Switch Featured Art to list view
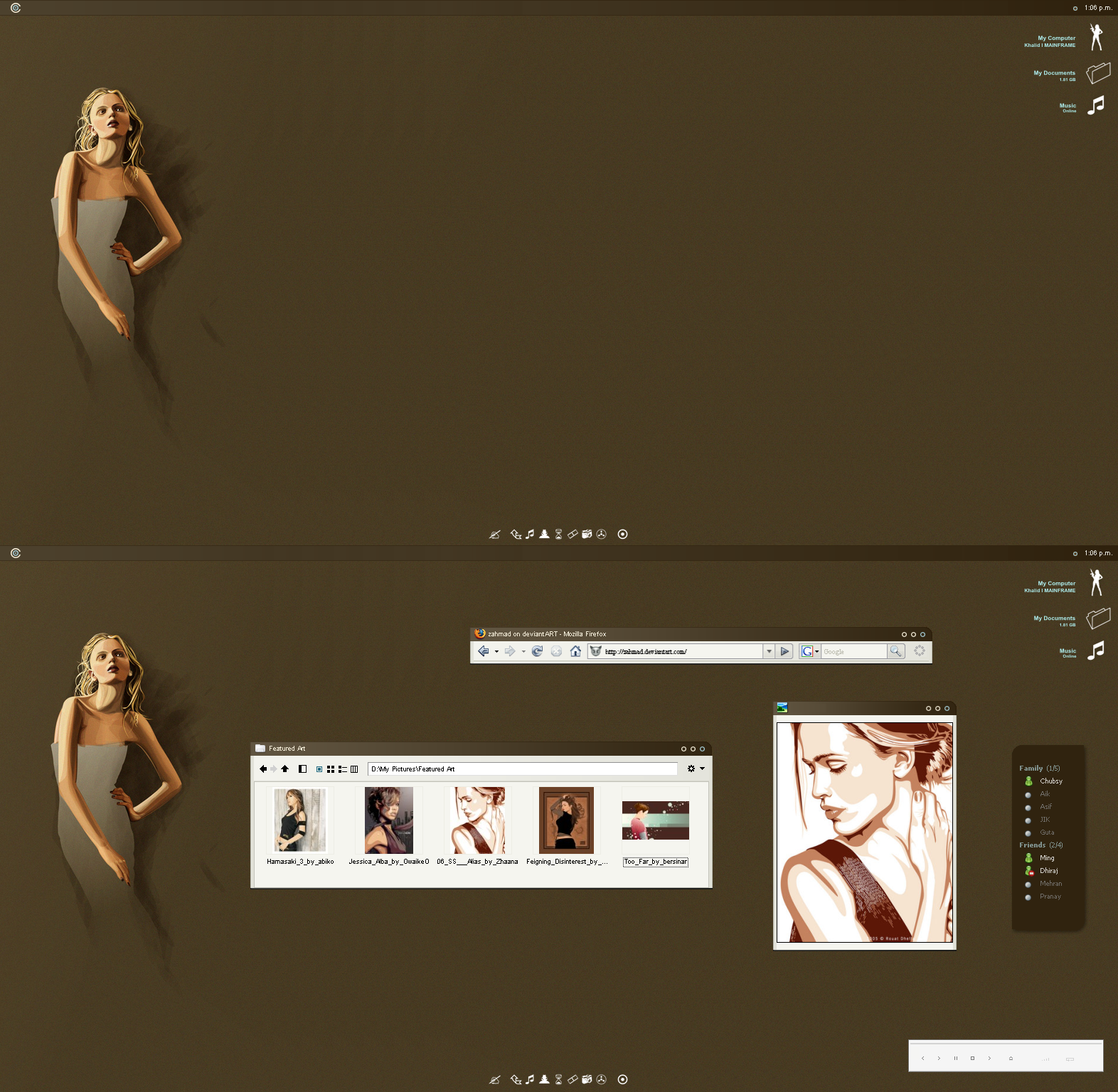Viewport: 1118px width, 1092px height. click(342, 769)
